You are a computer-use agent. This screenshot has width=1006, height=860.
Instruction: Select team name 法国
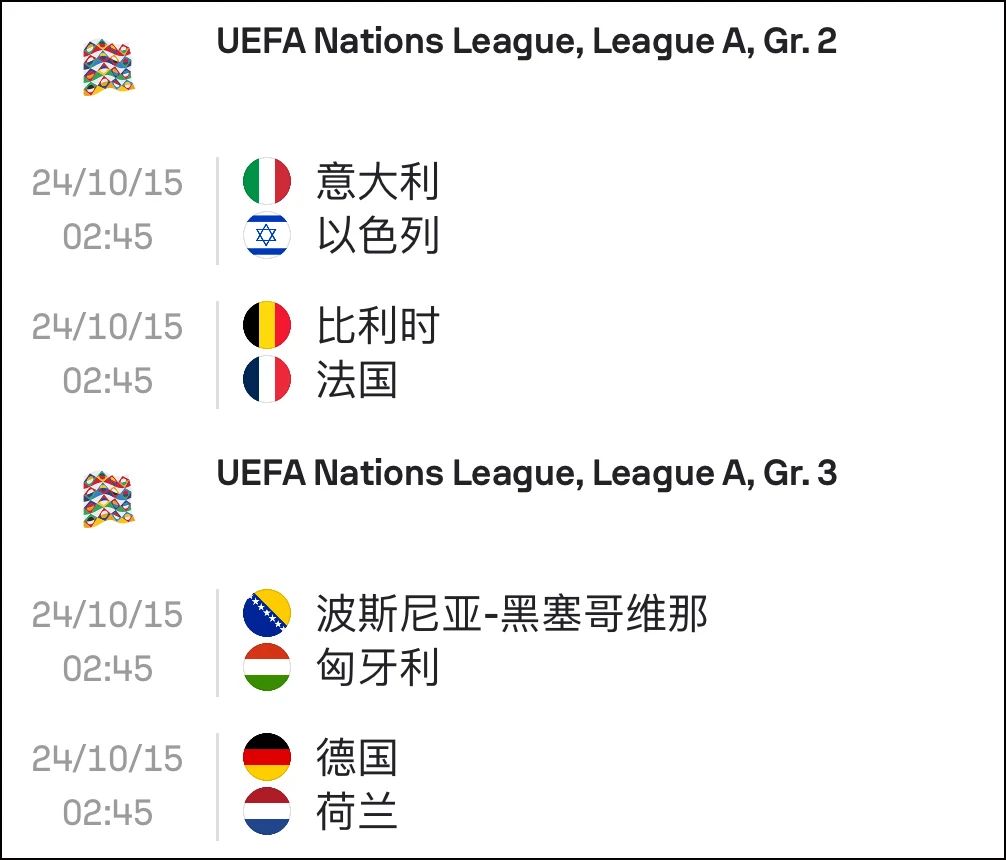tap(357, 379)
